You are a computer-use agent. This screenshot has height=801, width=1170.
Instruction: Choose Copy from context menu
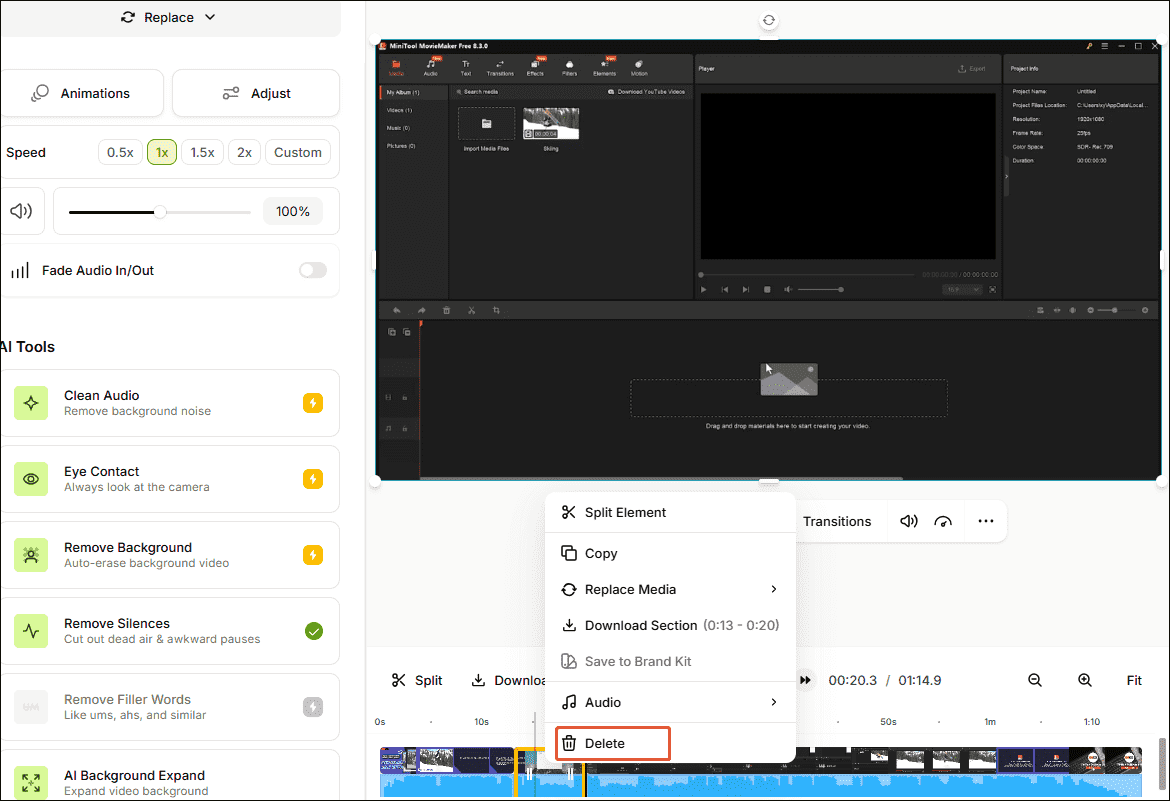[669, 553]
